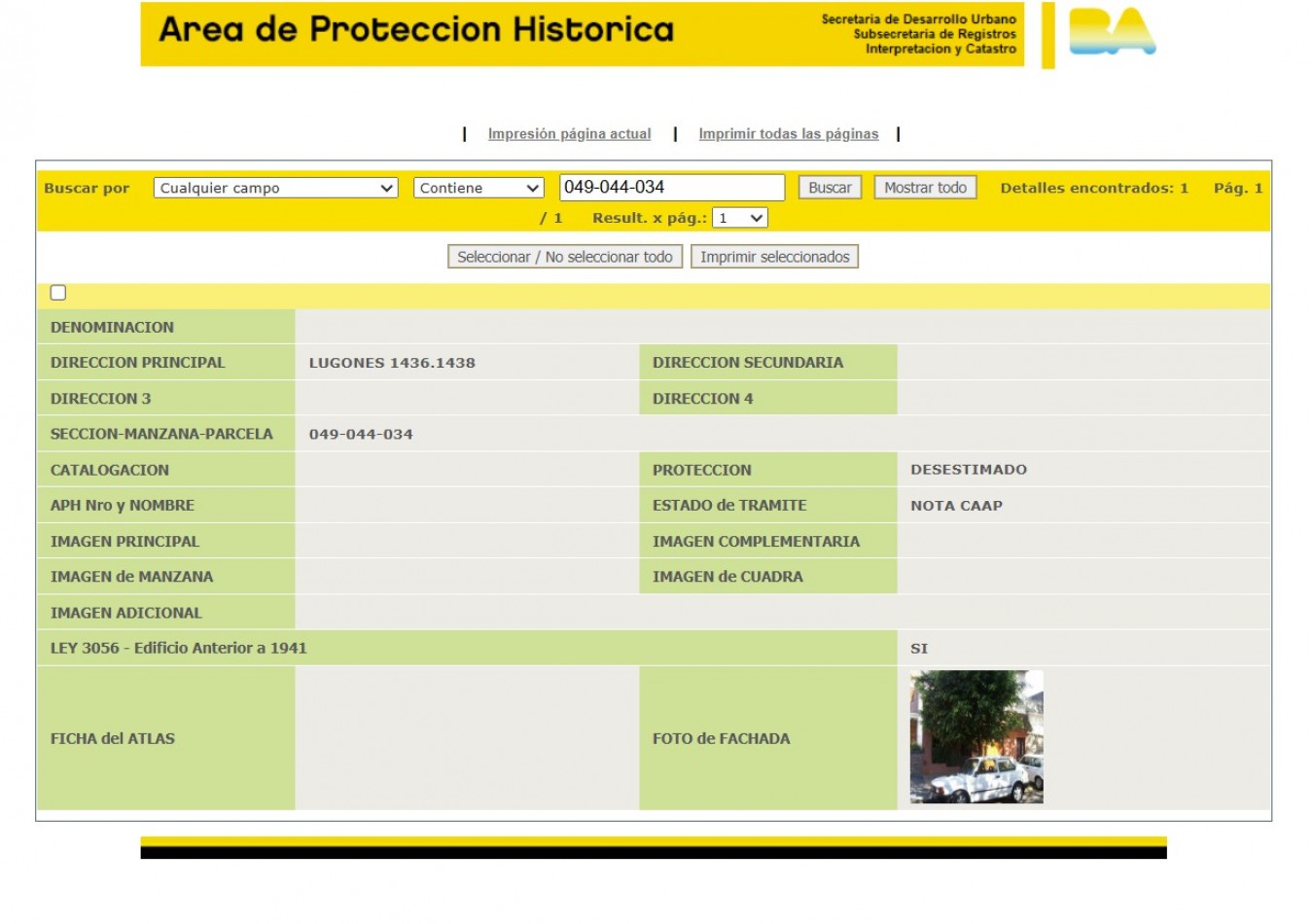Click the IMAGEN PRINCIPAL label
Image resolution: width=1313 pixels, height=924 pixels.
[x=124, y=542]
